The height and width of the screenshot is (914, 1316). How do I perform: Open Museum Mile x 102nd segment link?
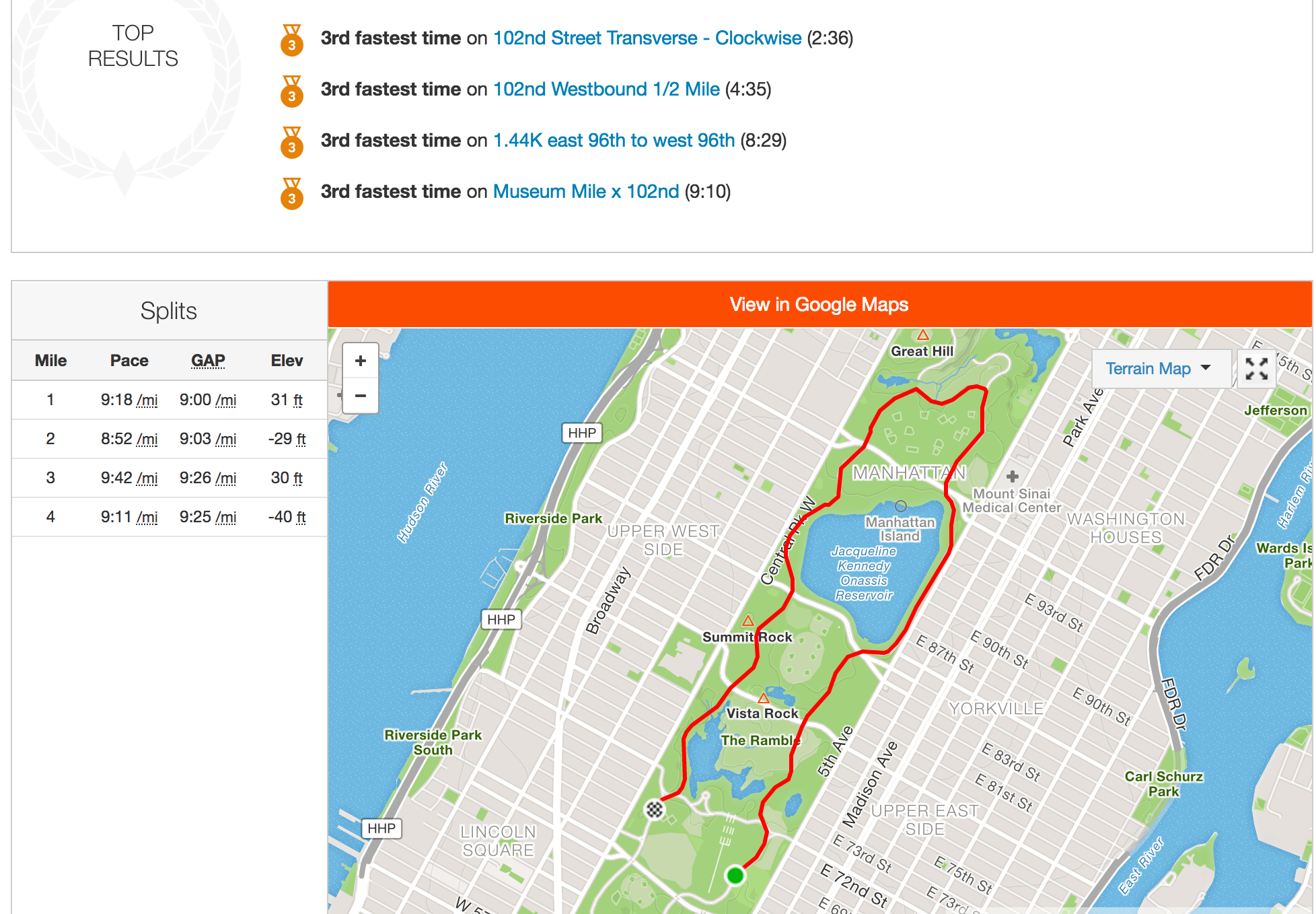tap(586, 192)
